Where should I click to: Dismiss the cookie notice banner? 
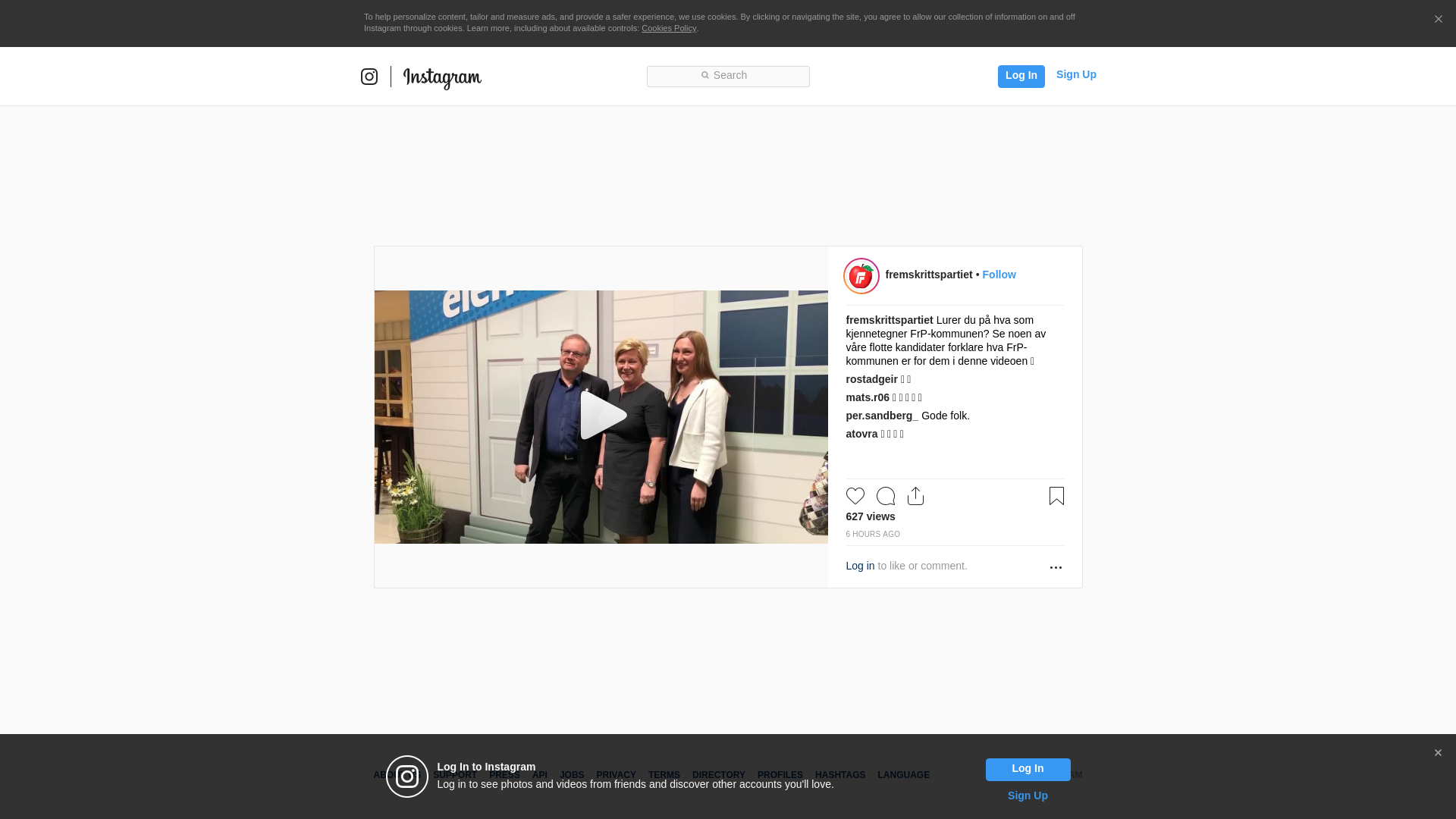click(1438, 20)
